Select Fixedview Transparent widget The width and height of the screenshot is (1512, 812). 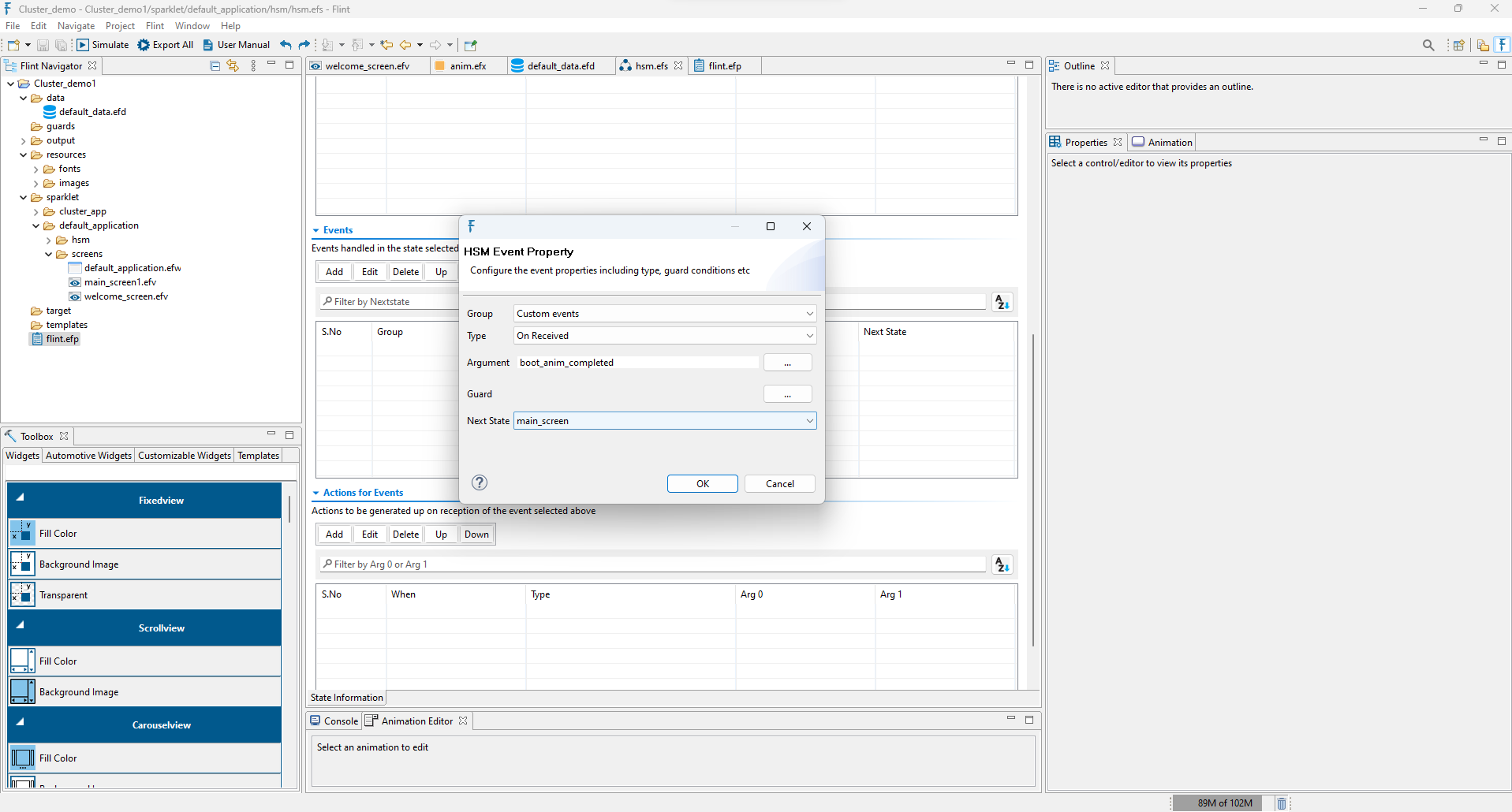point(145,595)
